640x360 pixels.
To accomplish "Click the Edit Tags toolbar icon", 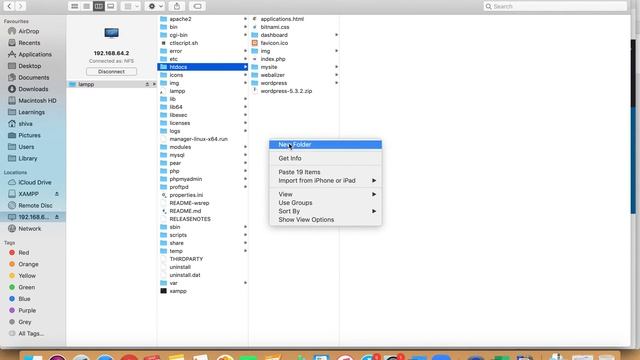I will tap(197, 6).
